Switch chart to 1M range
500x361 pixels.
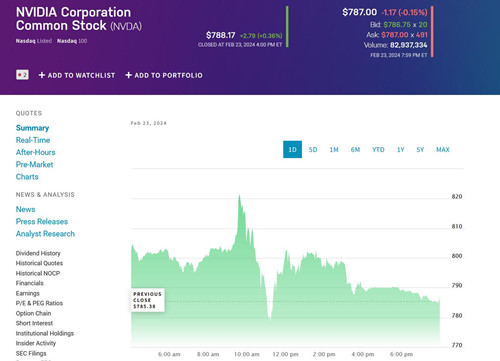coord(334,150)
